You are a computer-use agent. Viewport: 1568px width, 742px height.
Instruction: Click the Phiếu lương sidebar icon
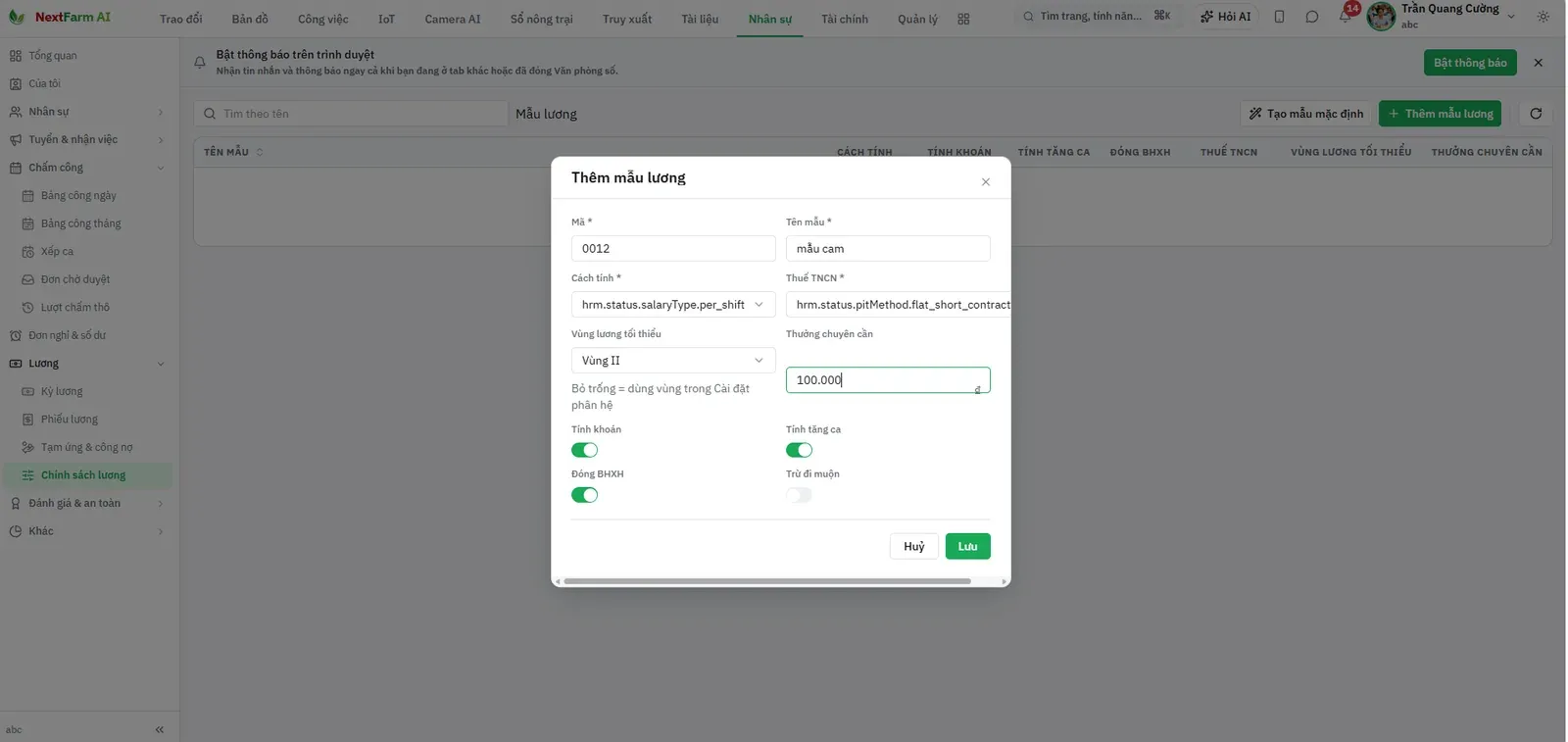pos(27,420)
